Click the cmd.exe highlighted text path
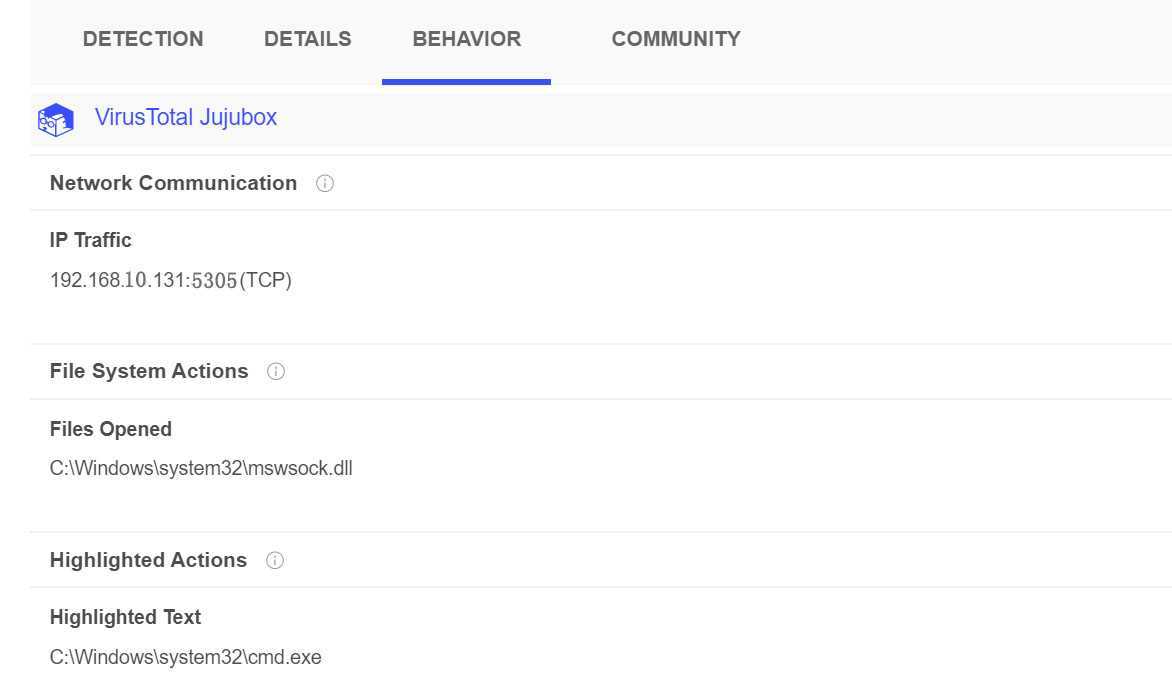Image resolution: width=1172 pixels, height=673 pixels. pos(185,657)
